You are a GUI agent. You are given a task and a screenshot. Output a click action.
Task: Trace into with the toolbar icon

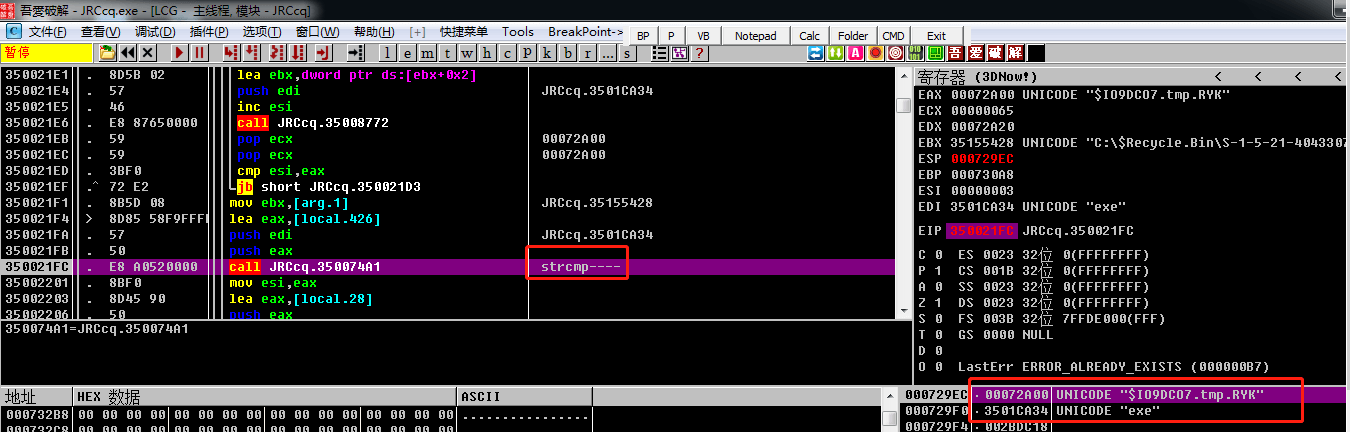pos(276,52)
